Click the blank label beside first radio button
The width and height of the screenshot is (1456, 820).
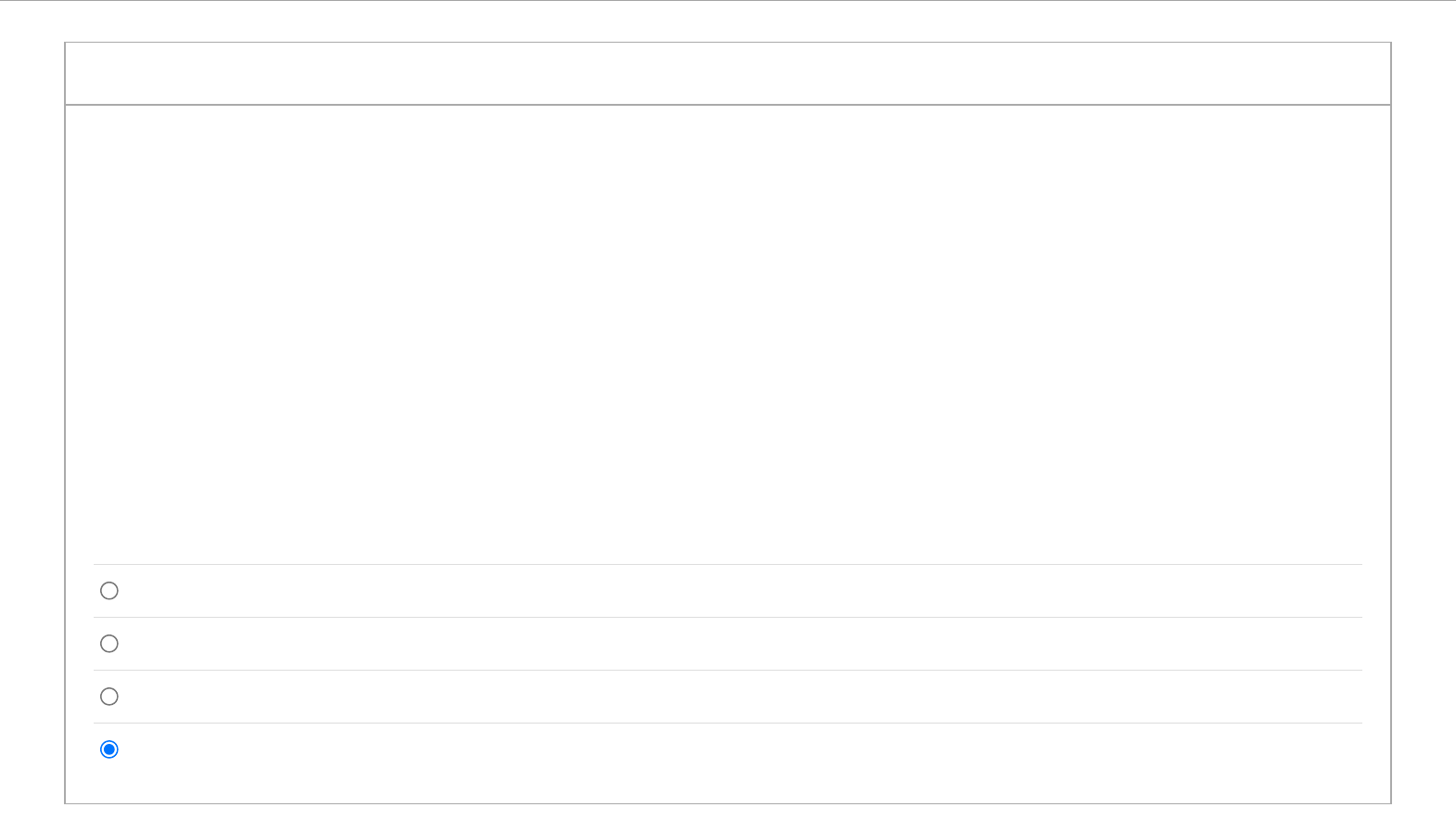(x=742, y=591)
